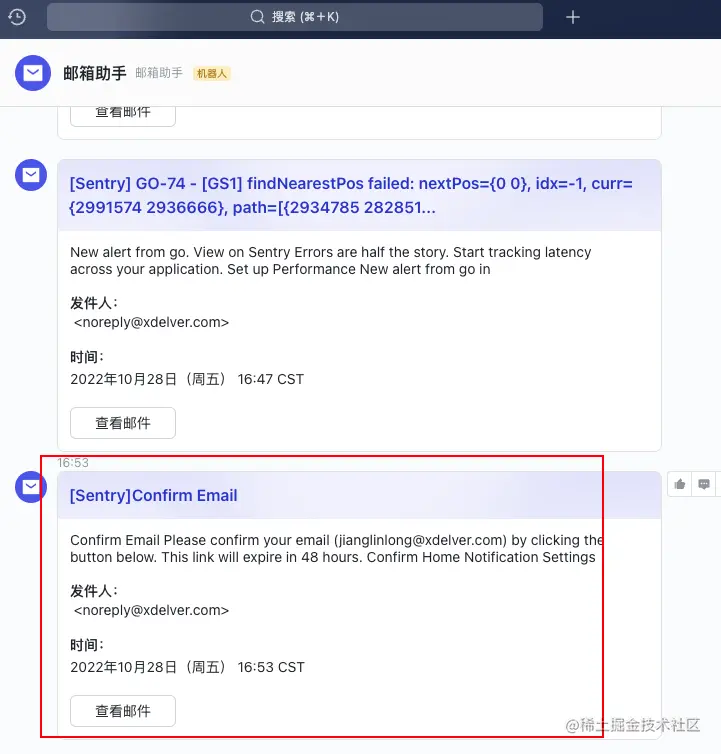Click 查看邮件 under the Confirm Email message
Viewport: 721px width, 754px height.
pos(123,711)
